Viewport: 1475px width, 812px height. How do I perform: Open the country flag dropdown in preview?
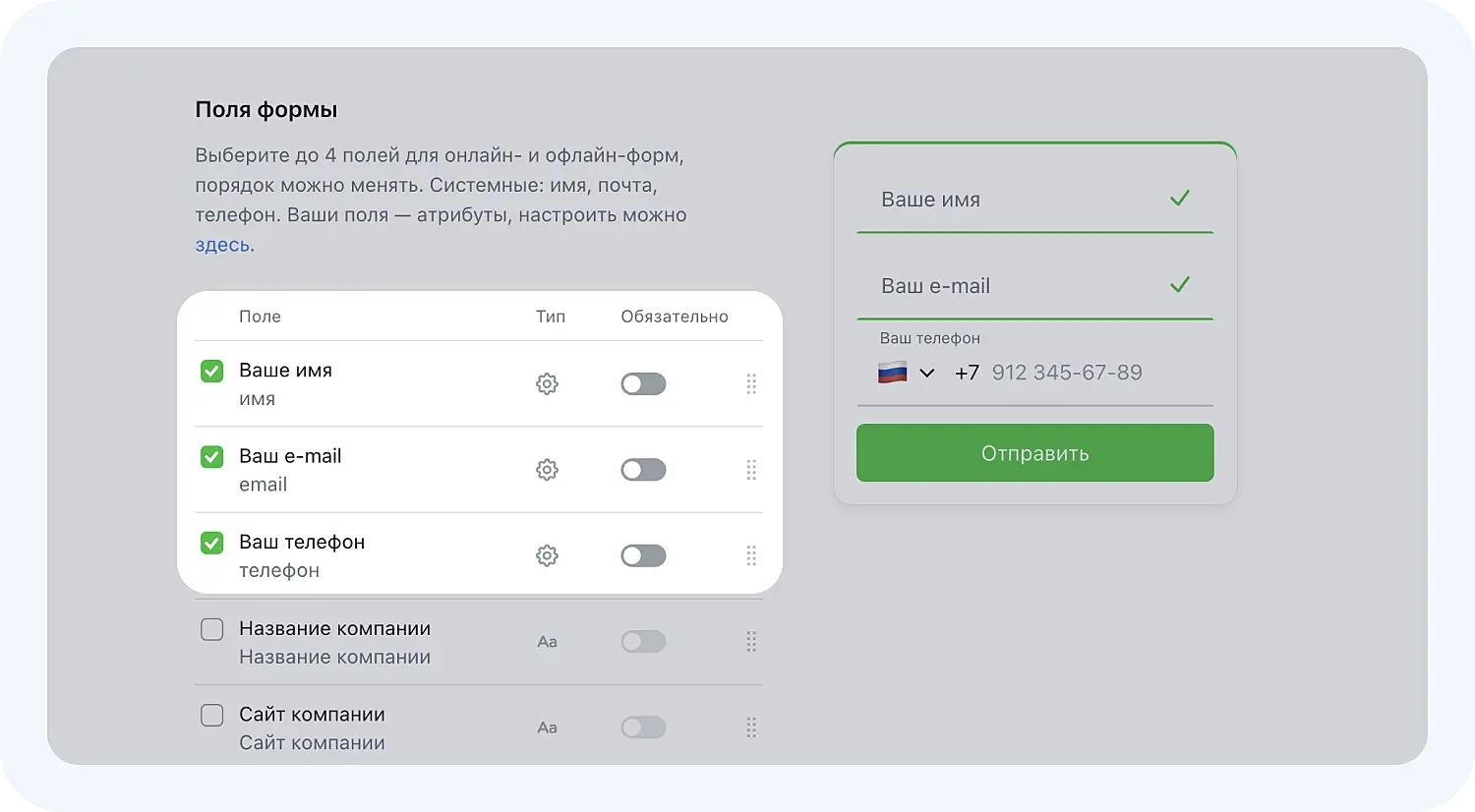(x=906, y=373)
